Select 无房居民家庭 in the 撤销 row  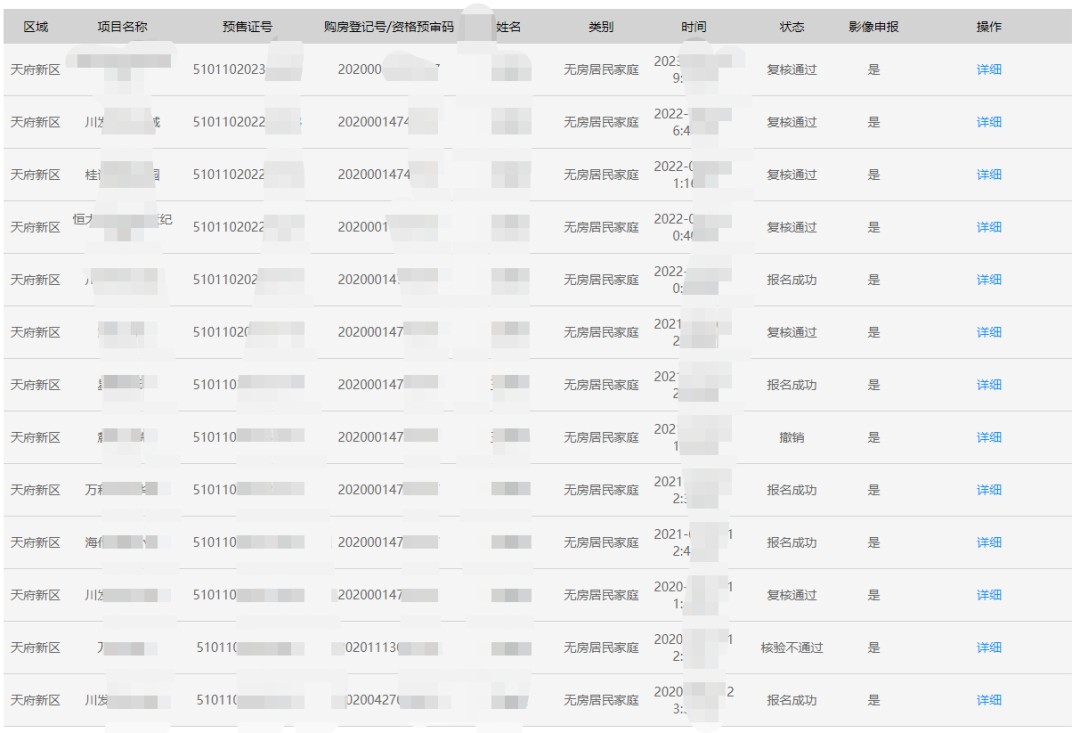[601, 437]
